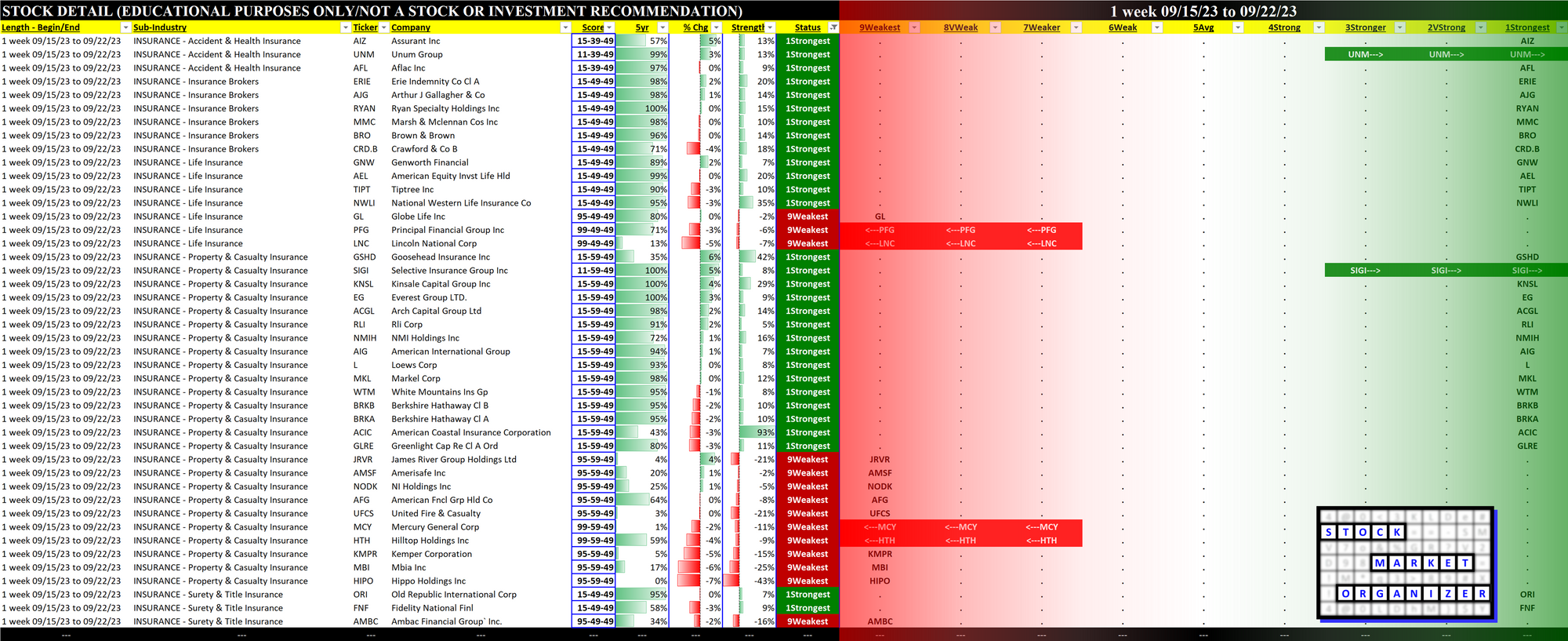The height and width of the screenshot is (641, 1568).
Task: Click the green UNM---> cell under 3Stronger
Action: (x=1365, y=54)
